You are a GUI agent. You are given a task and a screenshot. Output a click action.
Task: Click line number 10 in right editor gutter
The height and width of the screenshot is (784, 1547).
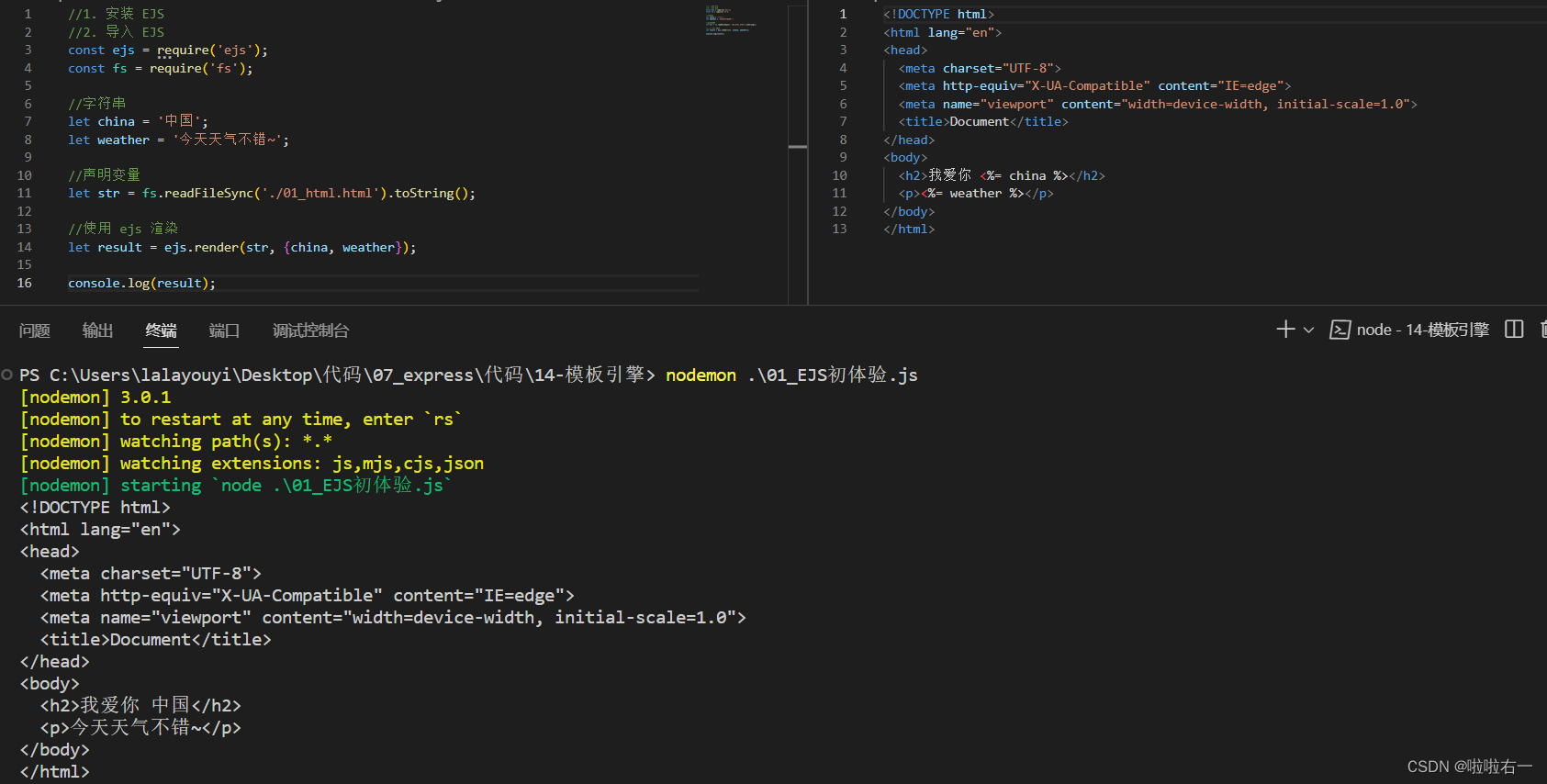point(839,175)
